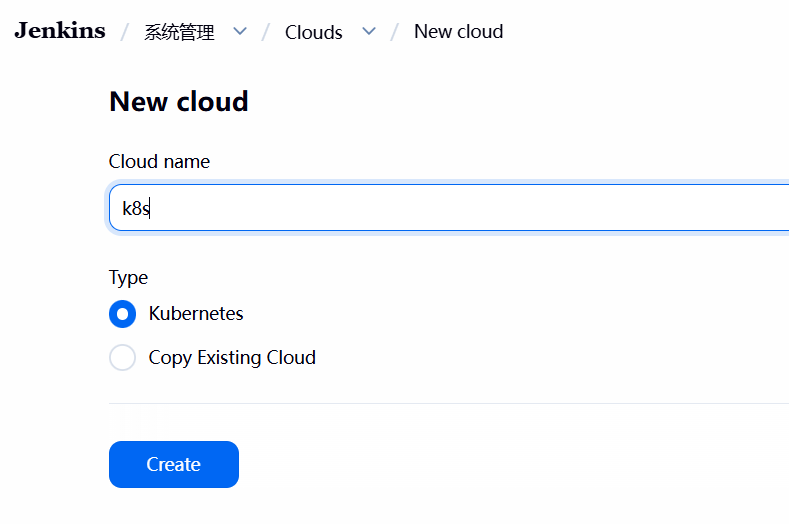This screenshot has width=789, height=524.
Task: Focus the Cloud name input field
Action: 449,207
